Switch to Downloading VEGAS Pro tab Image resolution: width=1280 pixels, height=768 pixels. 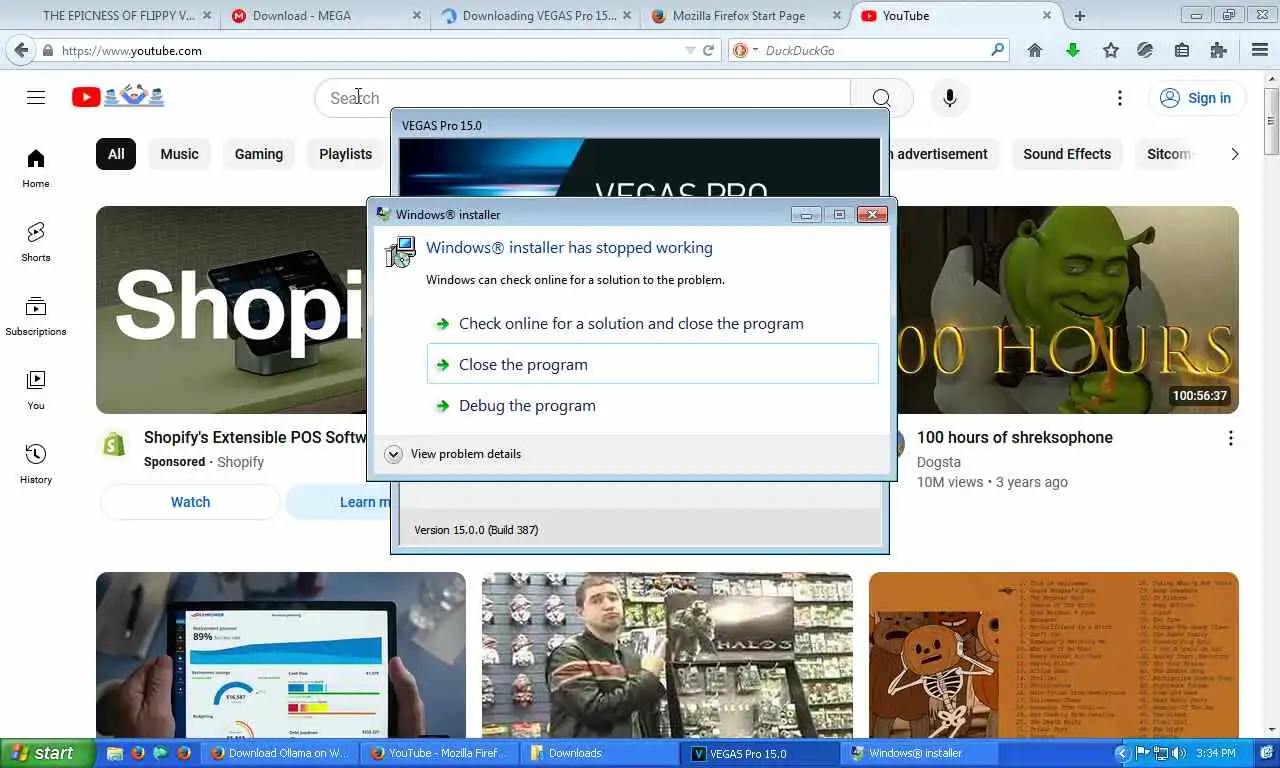click(x=535, y=16)
